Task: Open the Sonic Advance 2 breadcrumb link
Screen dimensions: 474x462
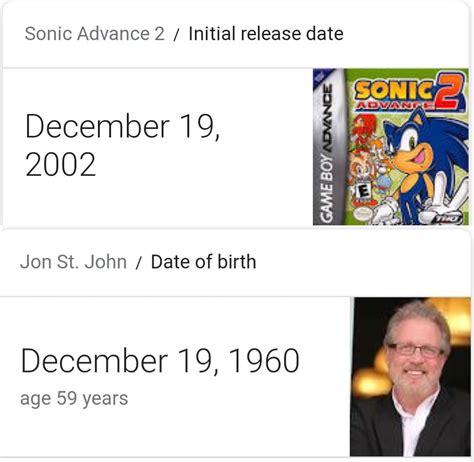Action: [x=95, y=34]
